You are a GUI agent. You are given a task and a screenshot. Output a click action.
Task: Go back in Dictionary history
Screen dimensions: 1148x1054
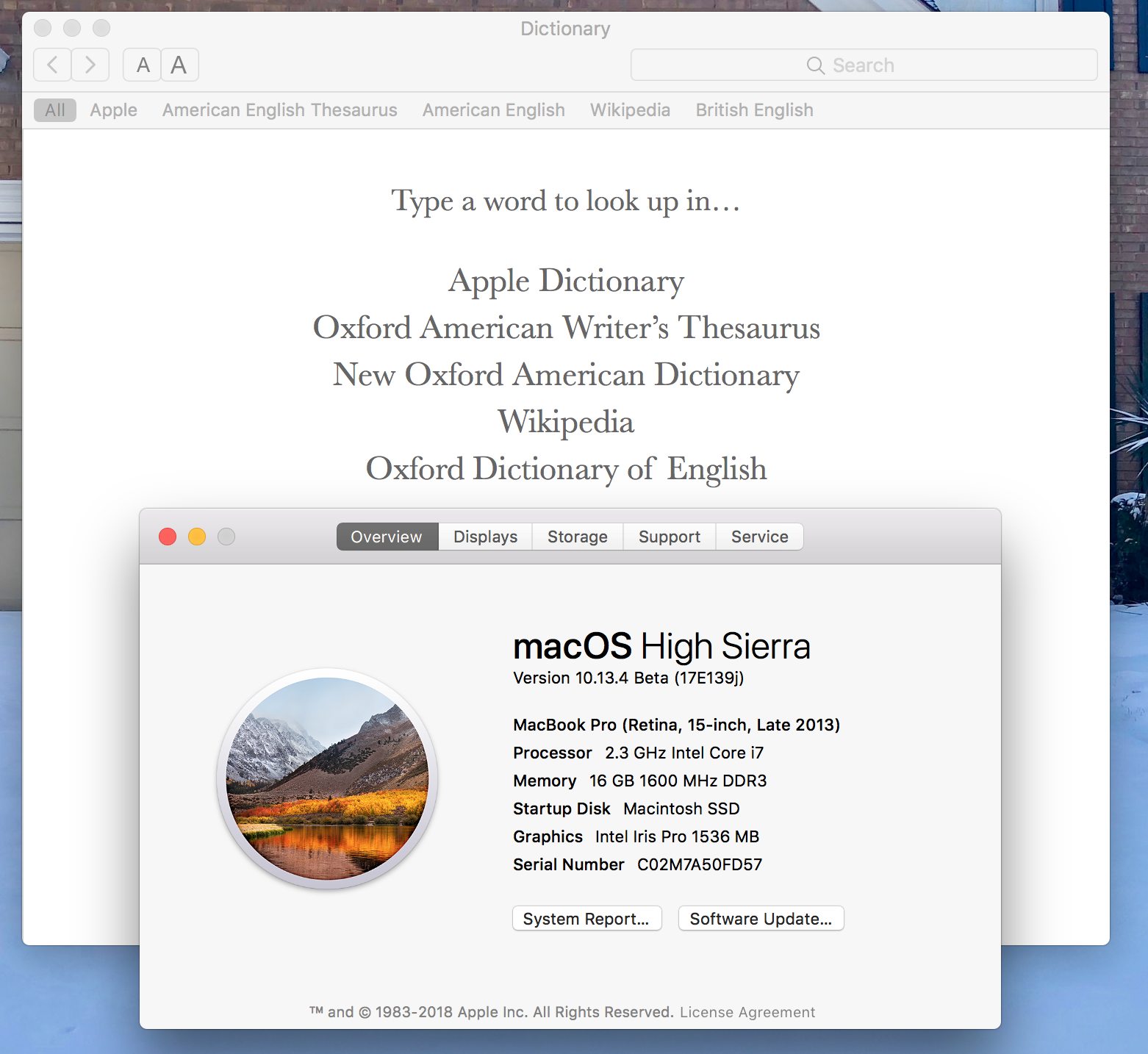pyautogui.click(x=52, y=65)
